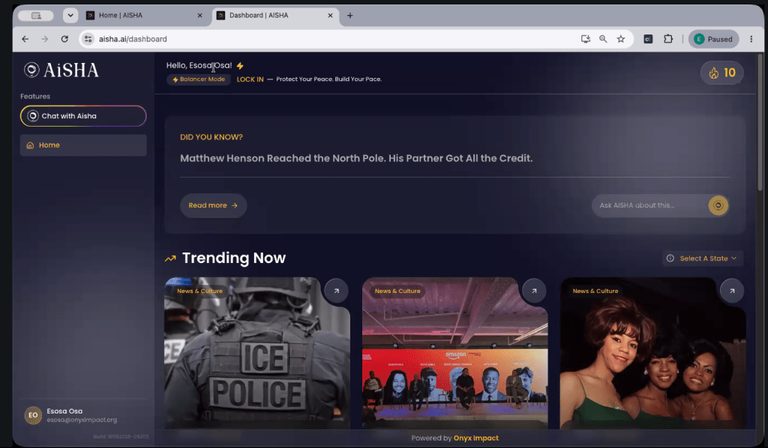Image resolution: width=768 pixels, height=448 pixels.
Task: Open the streak flame counter showing 10
Action: 722,73
